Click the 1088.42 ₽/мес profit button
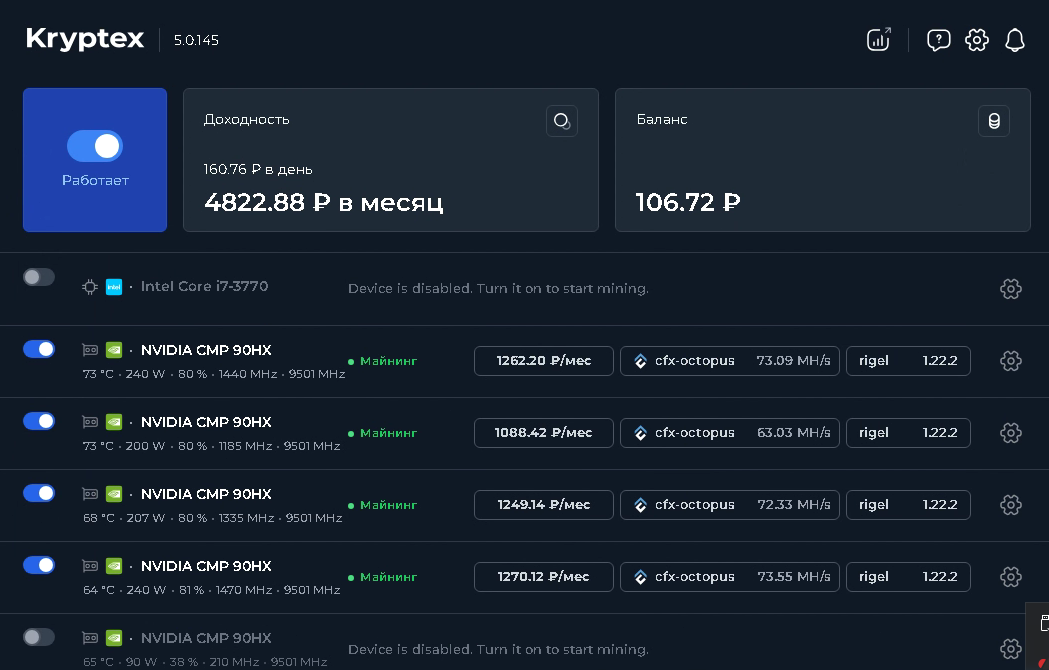The width and height of the screenshot is (1049, 670). [543, 433]
